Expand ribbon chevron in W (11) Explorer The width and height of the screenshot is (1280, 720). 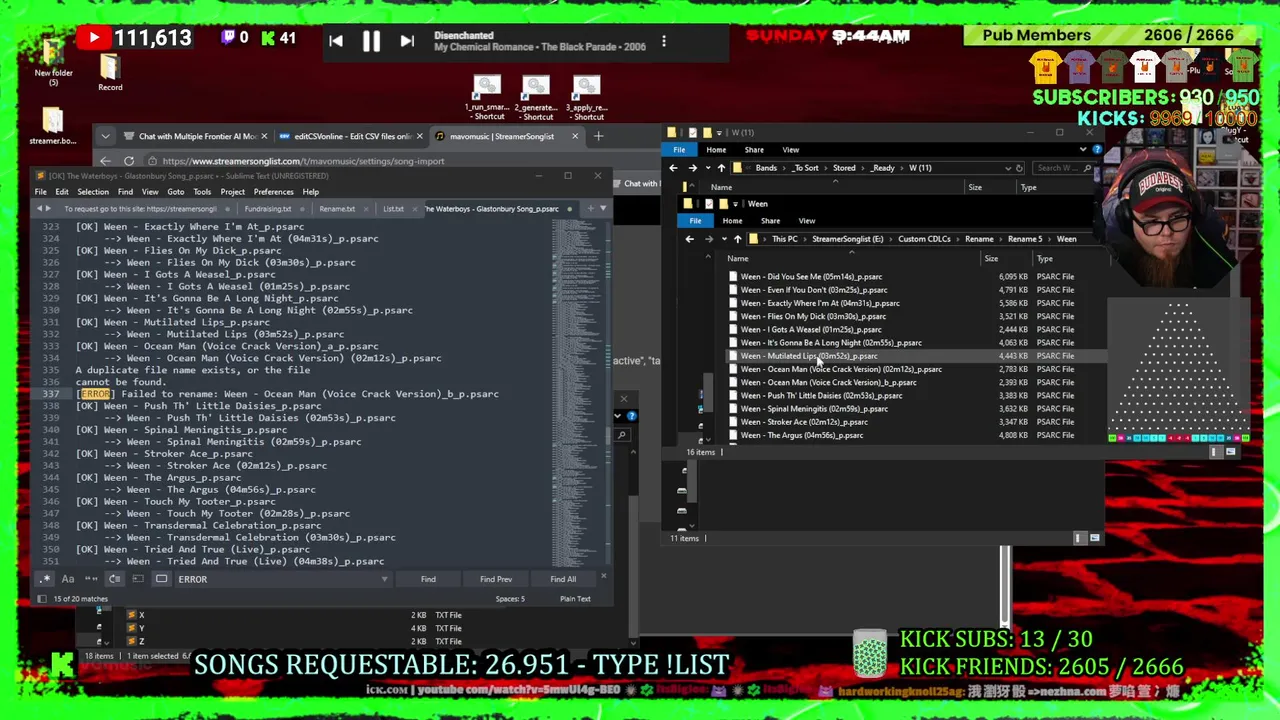click(x=1082, y=150)
